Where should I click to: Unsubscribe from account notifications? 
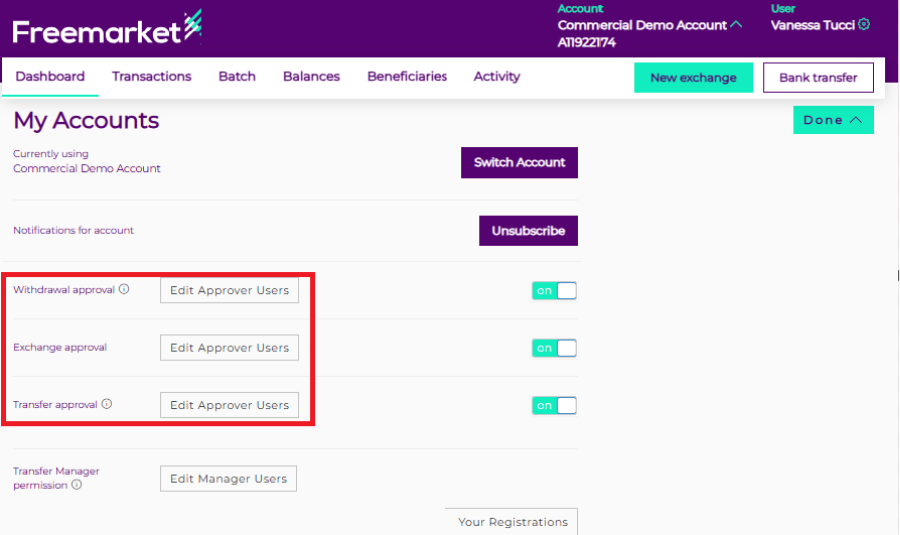pyautogui.click(x=528, y=230)
